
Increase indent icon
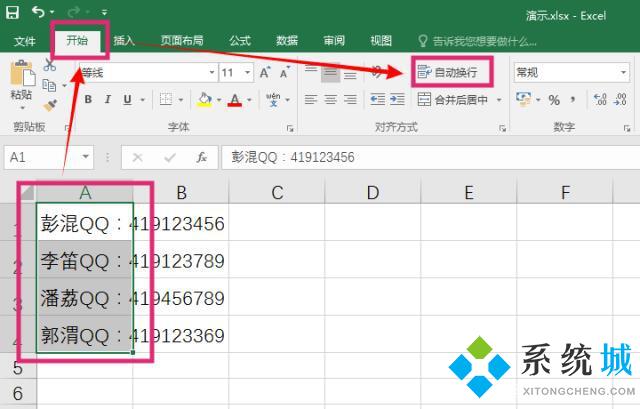point(397,99)
